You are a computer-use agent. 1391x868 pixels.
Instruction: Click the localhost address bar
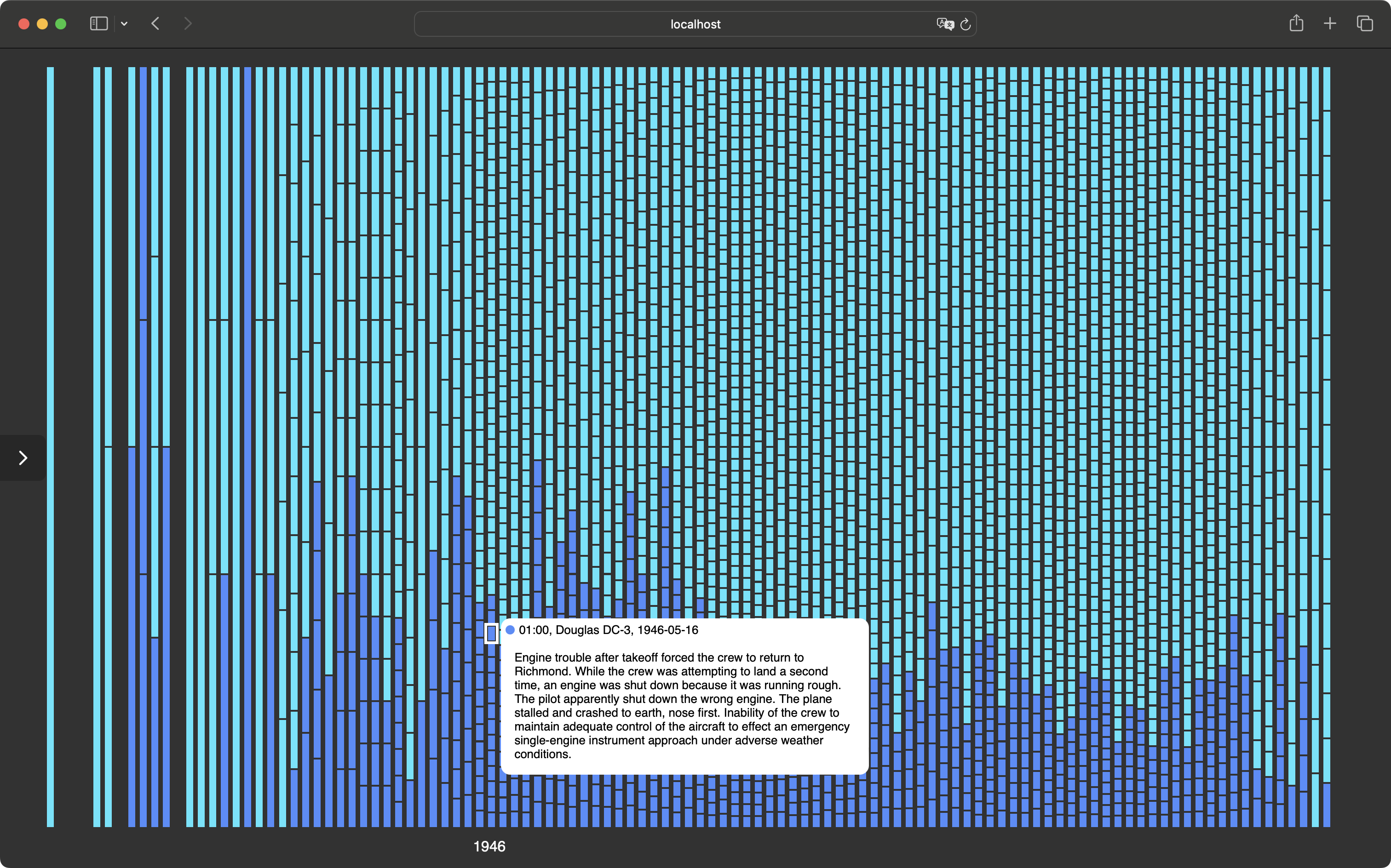(695, 24)
